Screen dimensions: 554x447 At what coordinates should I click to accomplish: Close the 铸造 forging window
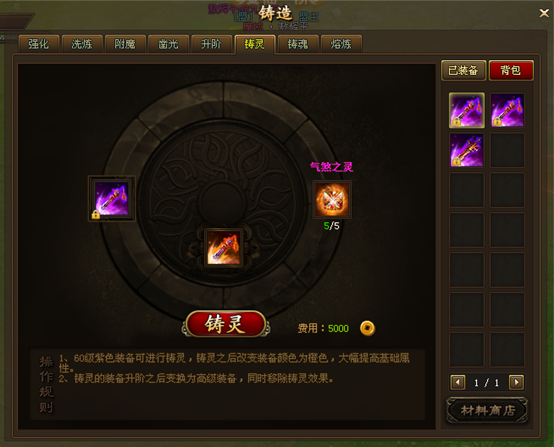pyautogui.click(x=544, y=13)
